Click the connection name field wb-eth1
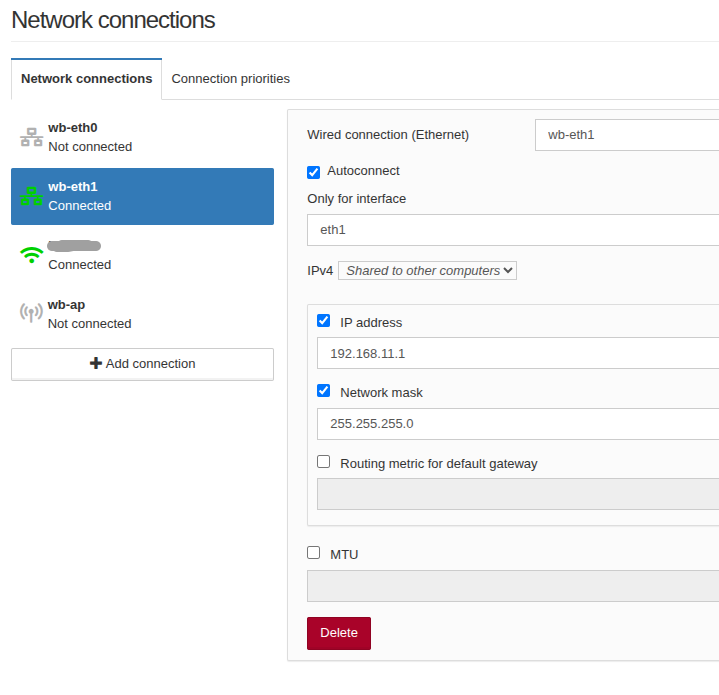This screenshot has height=695, width=719. tap(626, 135)
